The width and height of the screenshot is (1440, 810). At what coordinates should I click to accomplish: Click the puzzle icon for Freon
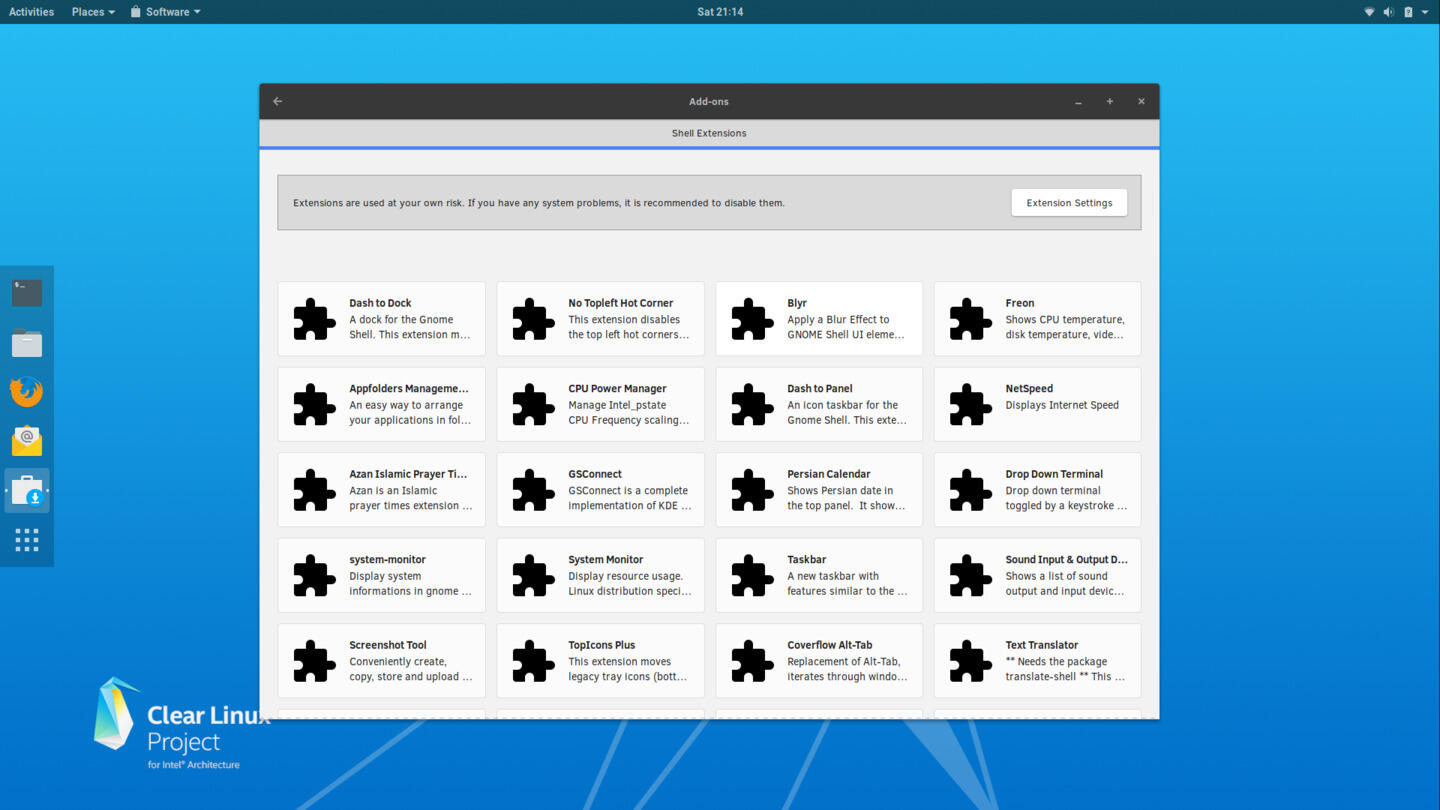[970, 319]
